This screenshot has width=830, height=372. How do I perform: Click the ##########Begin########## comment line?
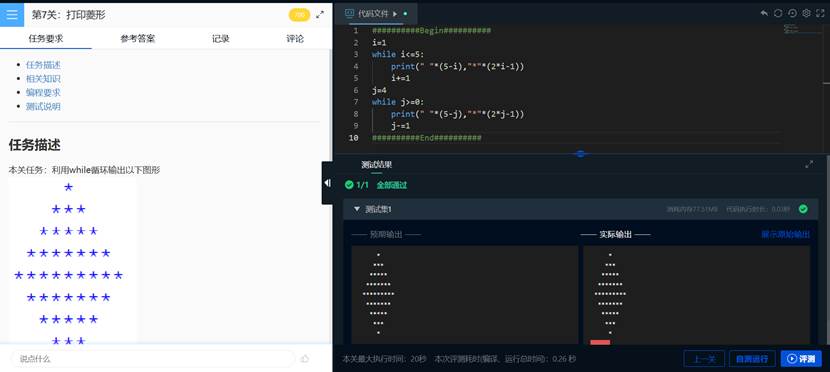(431, 31)
